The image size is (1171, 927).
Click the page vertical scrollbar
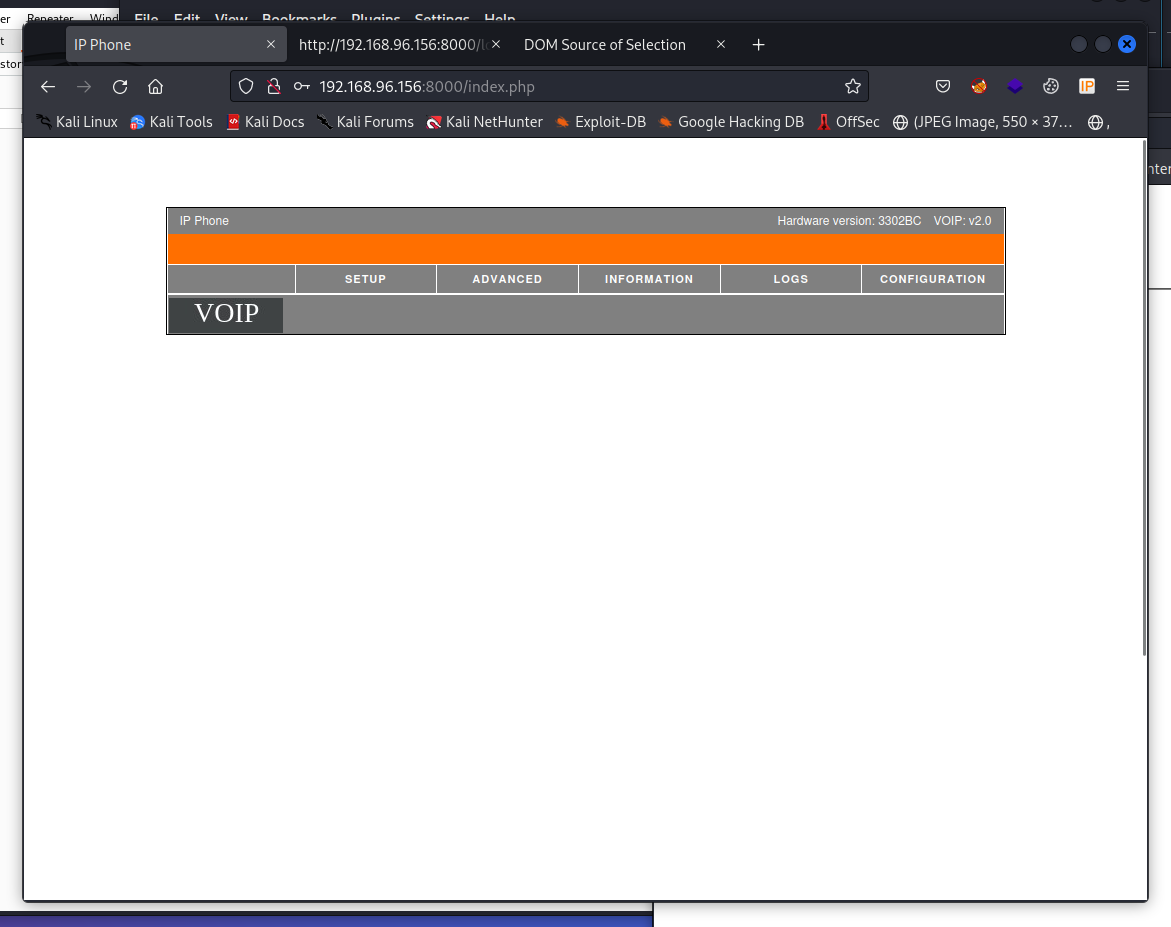pos(1144,397)
